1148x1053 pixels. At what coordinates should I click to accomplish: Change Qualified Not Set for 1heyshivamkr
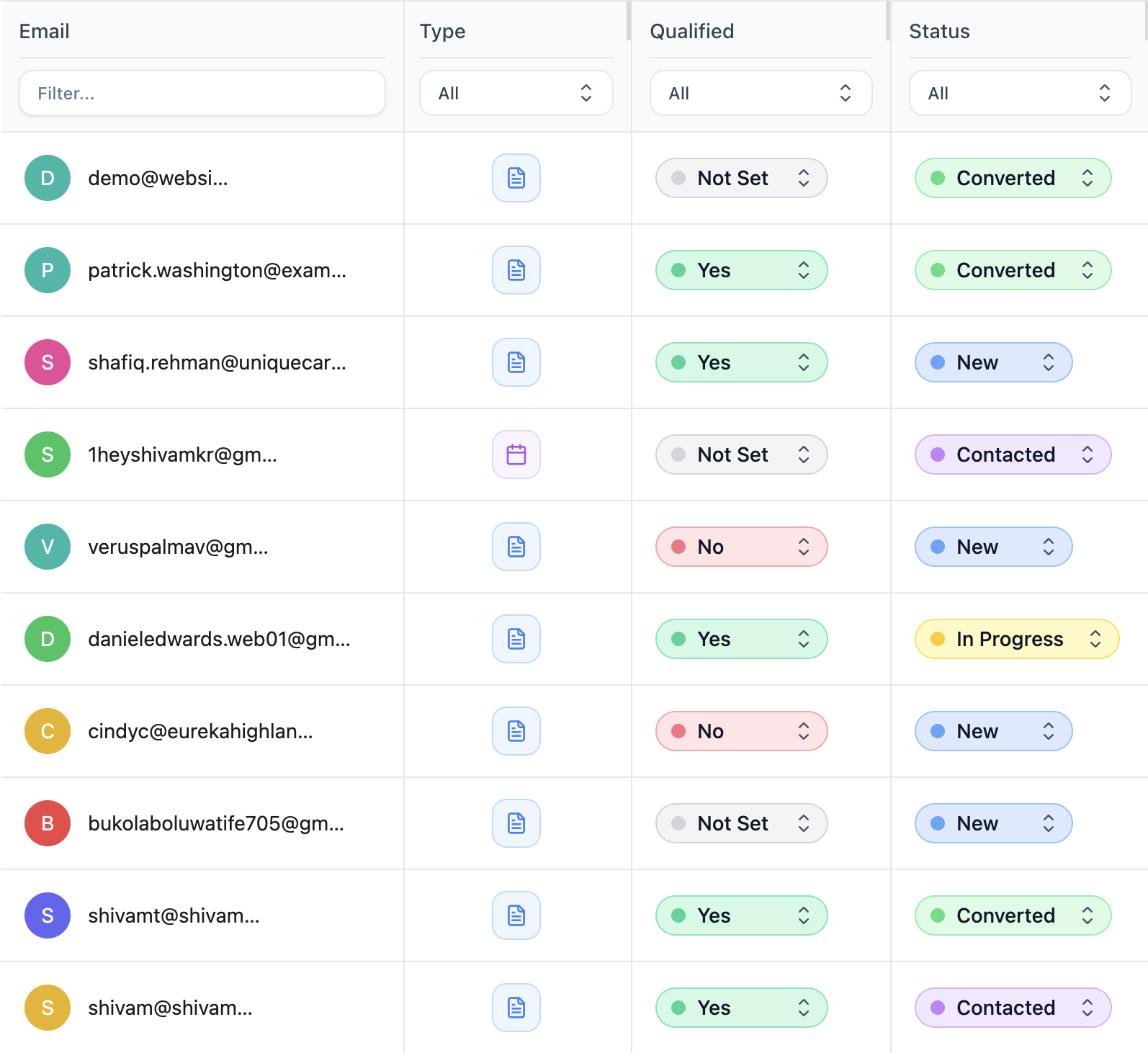point(742,454)
